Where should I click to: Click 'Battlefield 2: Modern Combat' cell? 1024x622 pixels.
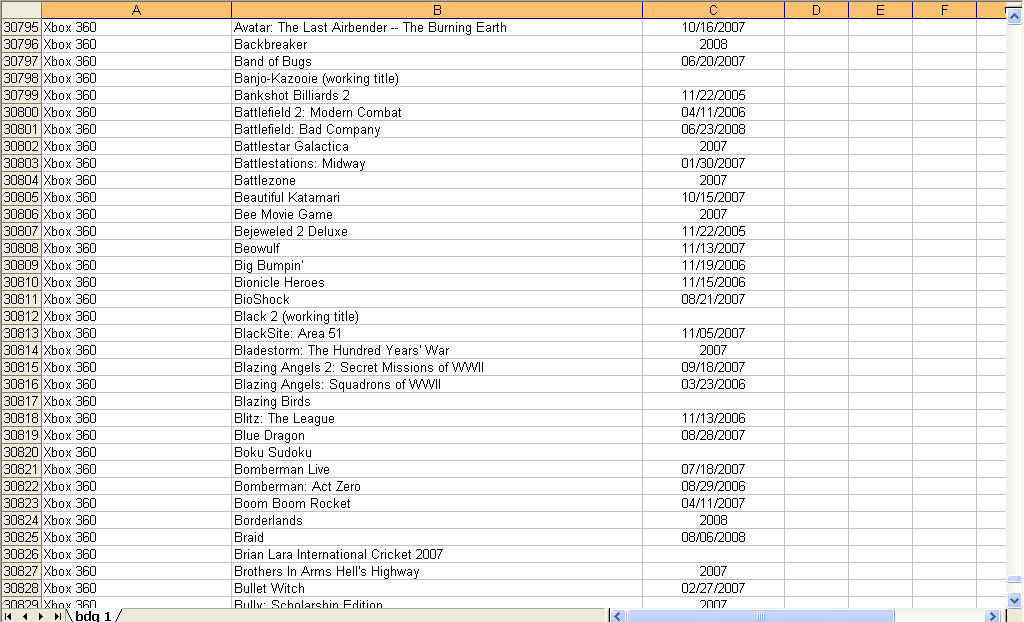point(437,112)
